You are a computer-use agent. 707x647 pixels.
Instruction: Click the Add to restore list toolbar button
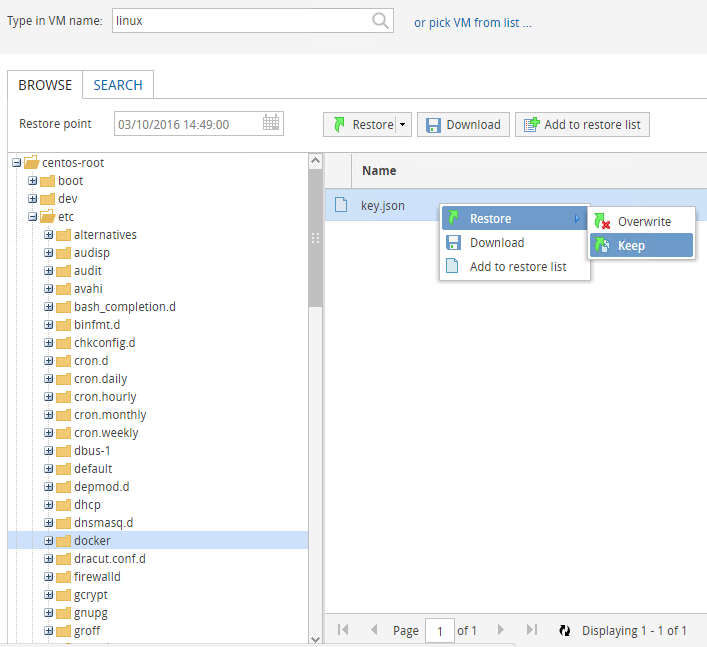coord(583,125)
